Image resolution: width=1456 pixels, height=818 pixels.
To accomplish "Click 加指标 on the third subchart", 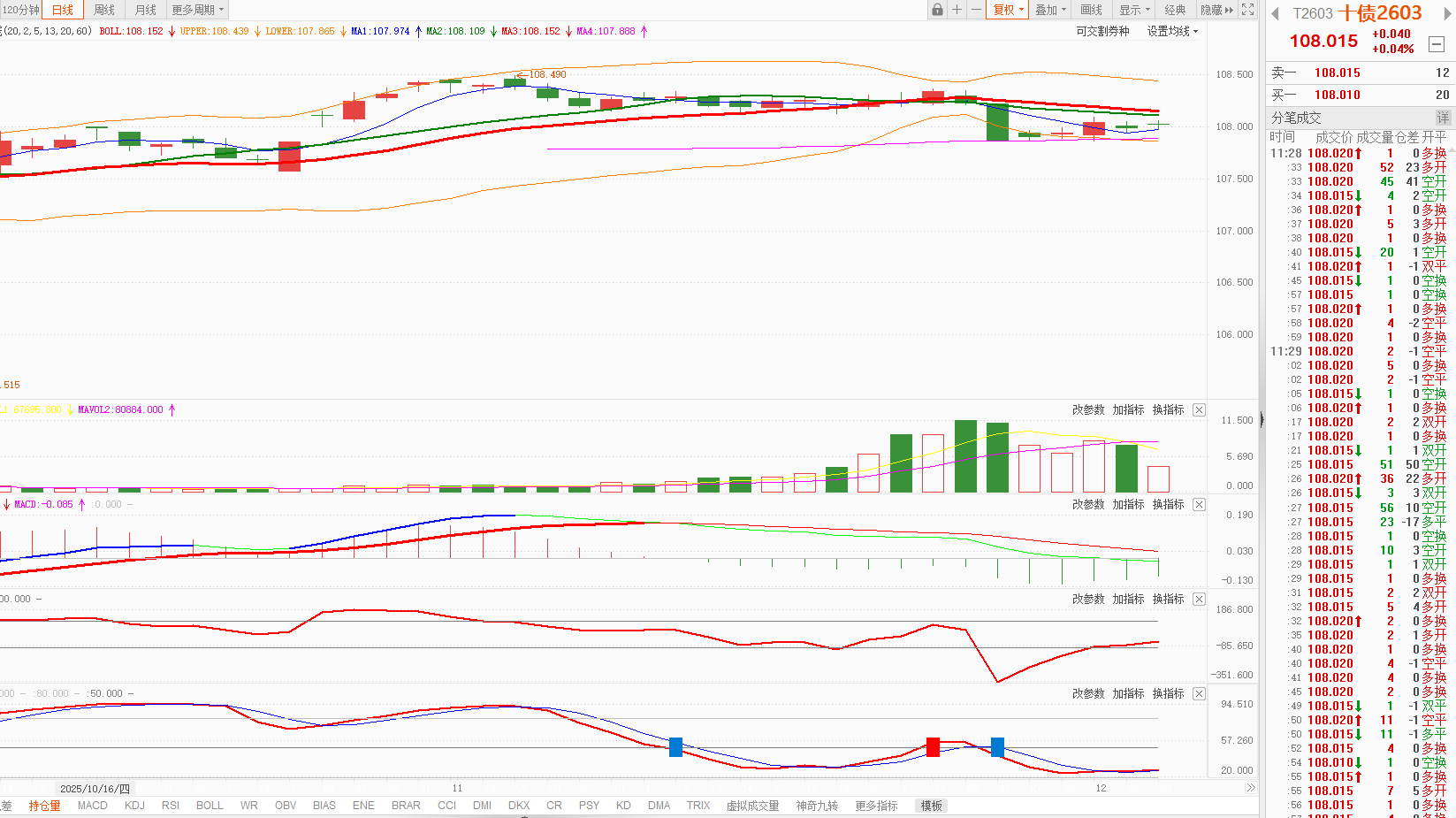I will [x=1128, y=599].
